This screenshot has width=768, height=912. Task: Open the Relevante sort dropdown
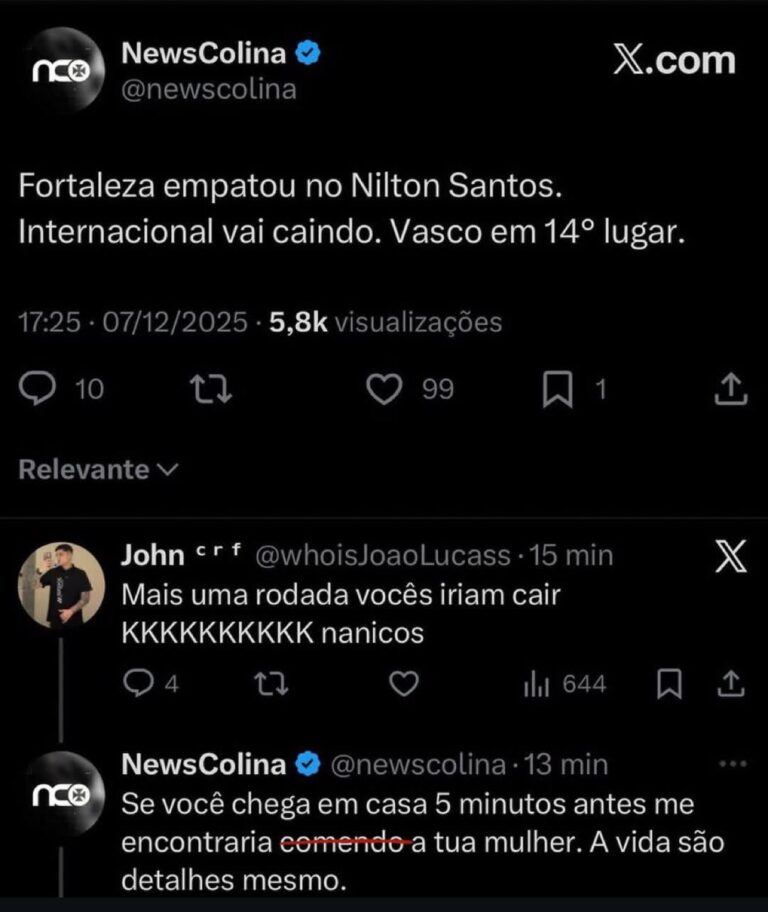(98, 469)
